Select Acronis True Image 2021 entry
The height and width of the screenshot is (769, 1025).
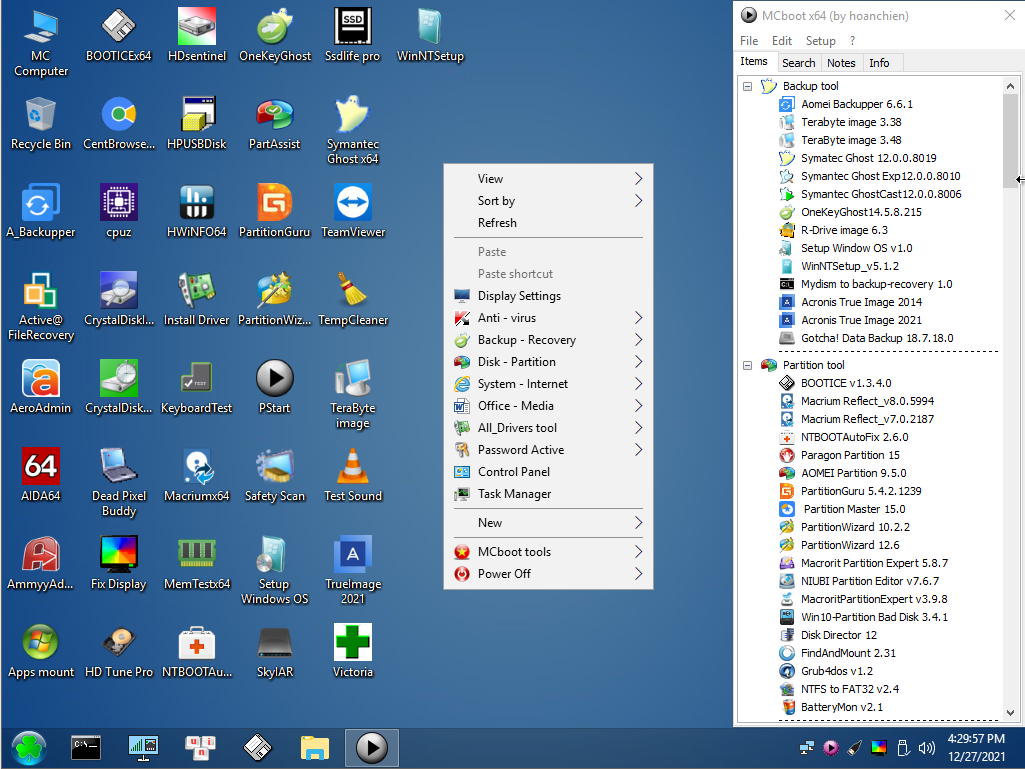click(861, 320)
